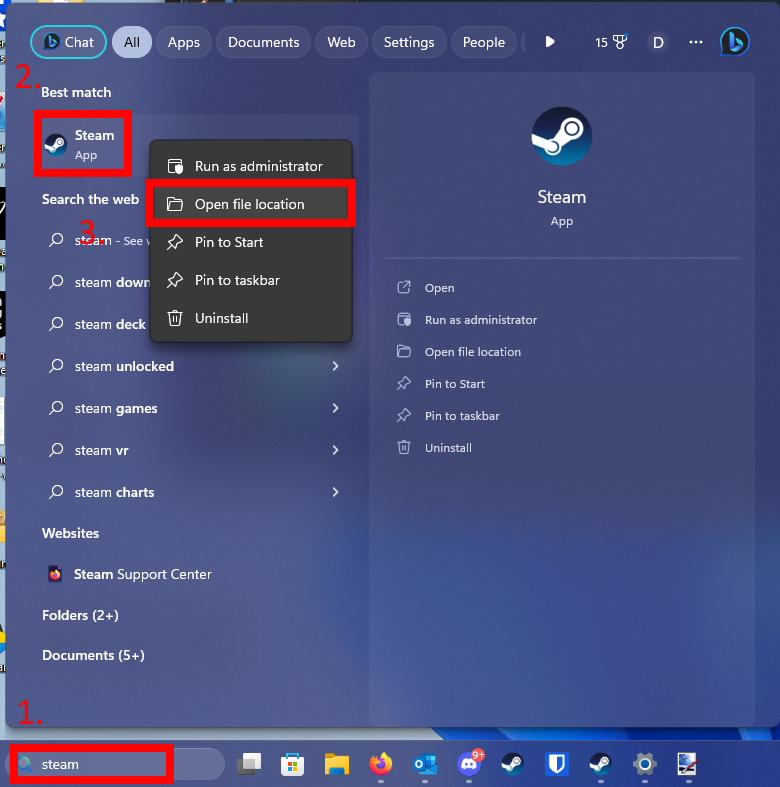Image resolution: width=780 pixels, height=787 pixels.
Task: Select the All filter tab
Action: pyautogui.click(x=132, y=42)
